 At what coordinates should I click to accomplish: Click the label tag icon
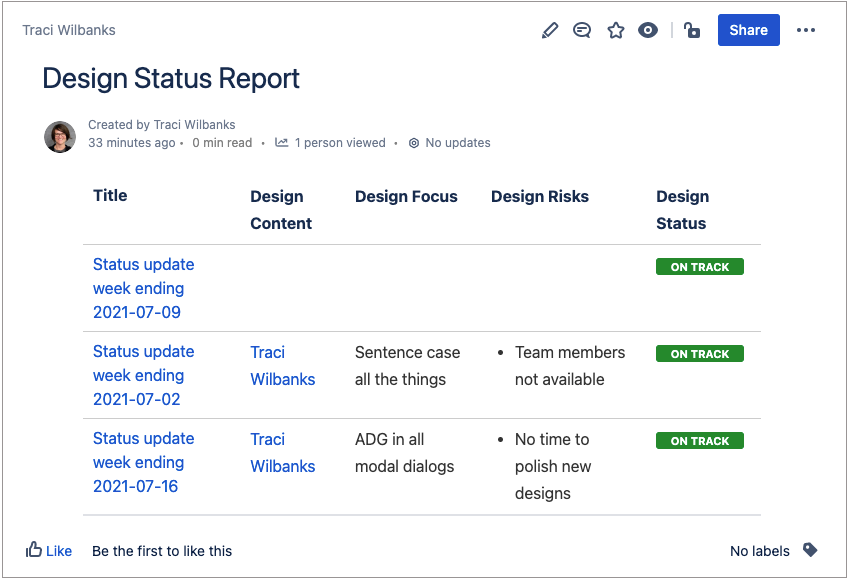tap(810, 550)
